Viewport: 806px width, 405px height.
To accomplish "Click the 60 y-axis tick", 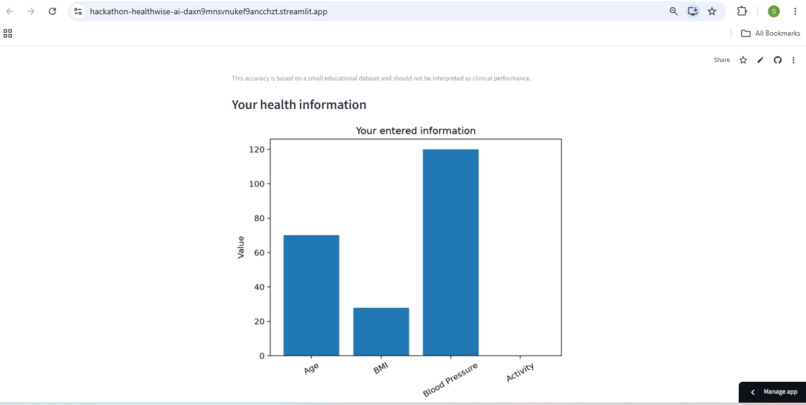I will (260, 253).
